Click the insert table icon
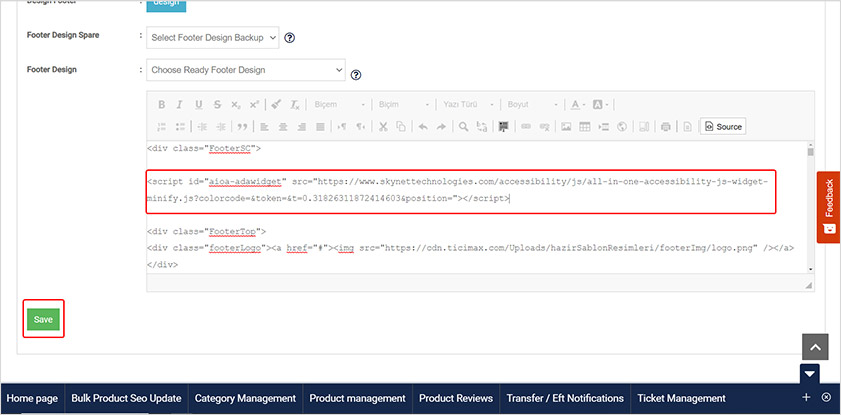The width and height of the screenshot is (841, 415). [x=585, y=127]
